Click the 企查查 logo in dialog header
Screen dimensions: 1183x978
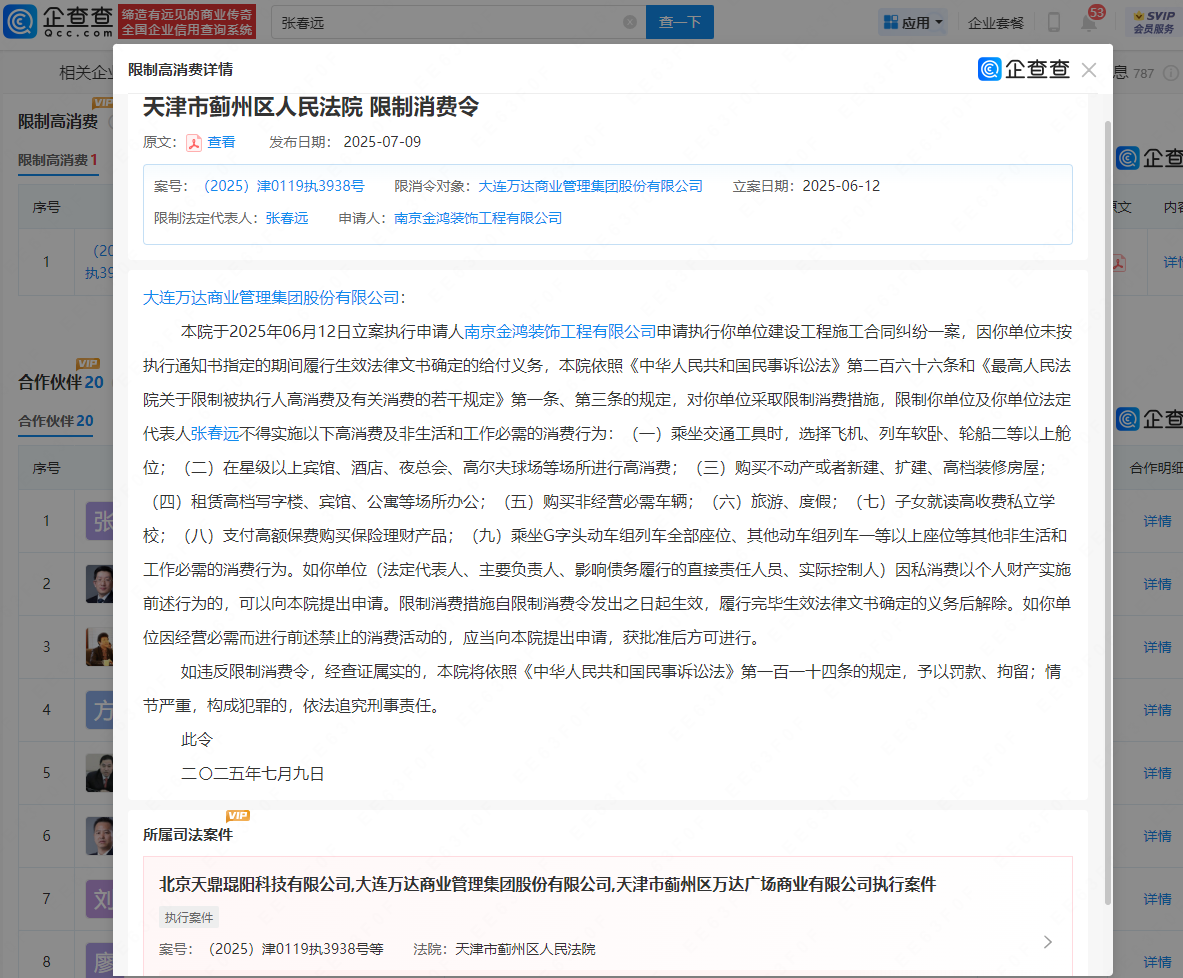1024,69
